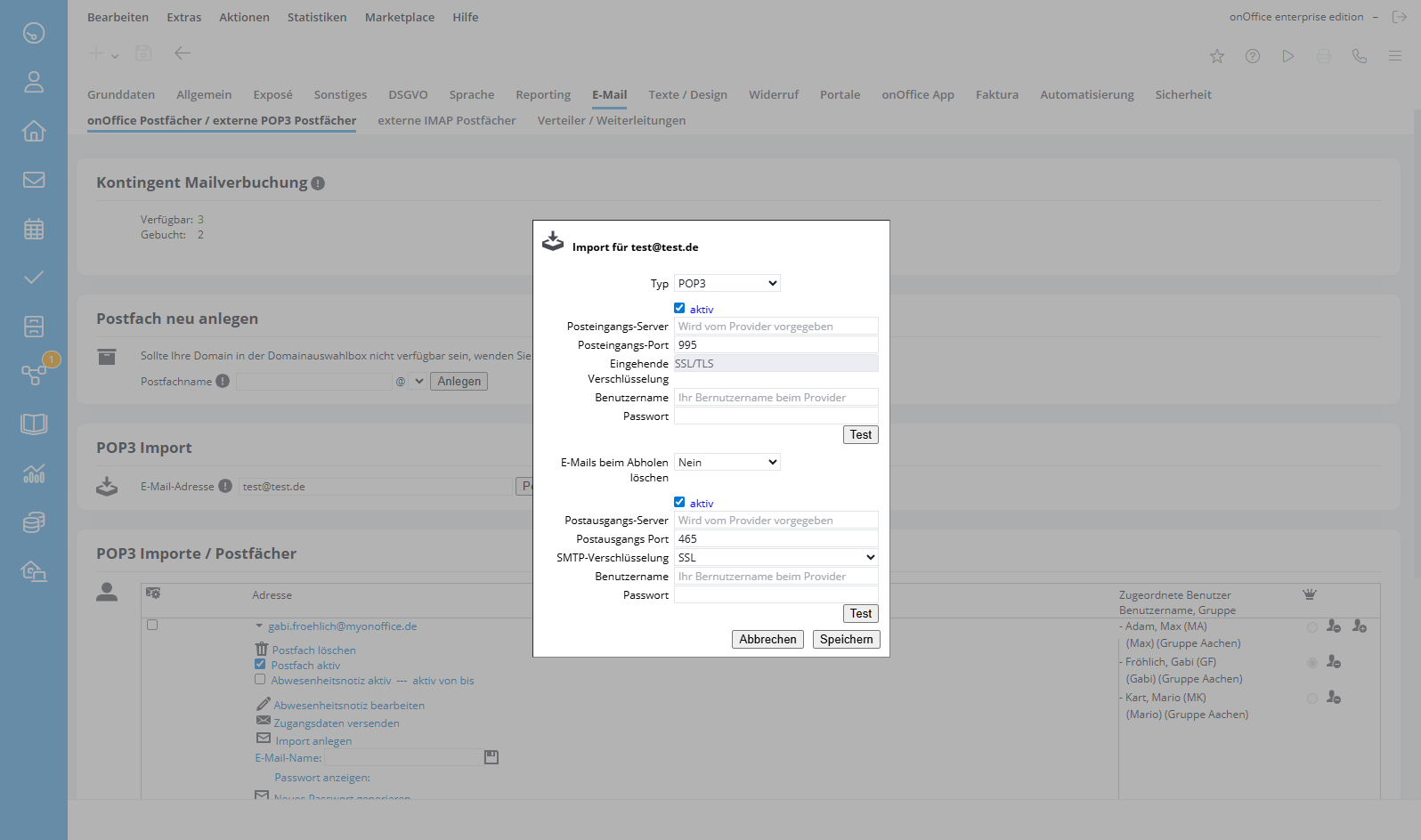1421x840 pixels.
Task: Open the phone icon in toolbar
Action: (x=1360, y=56)
